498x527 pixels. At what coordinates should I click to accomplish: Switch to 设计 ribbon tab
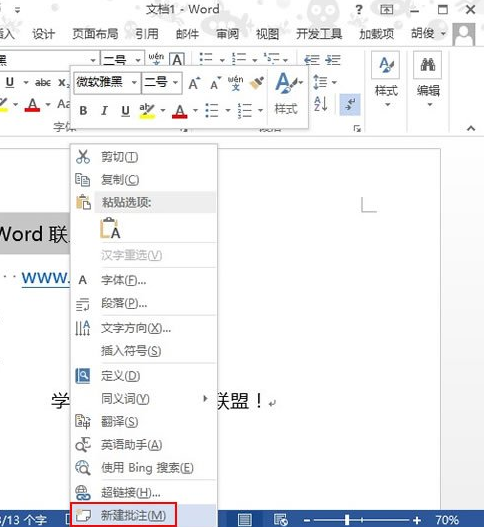pos(43,34)
